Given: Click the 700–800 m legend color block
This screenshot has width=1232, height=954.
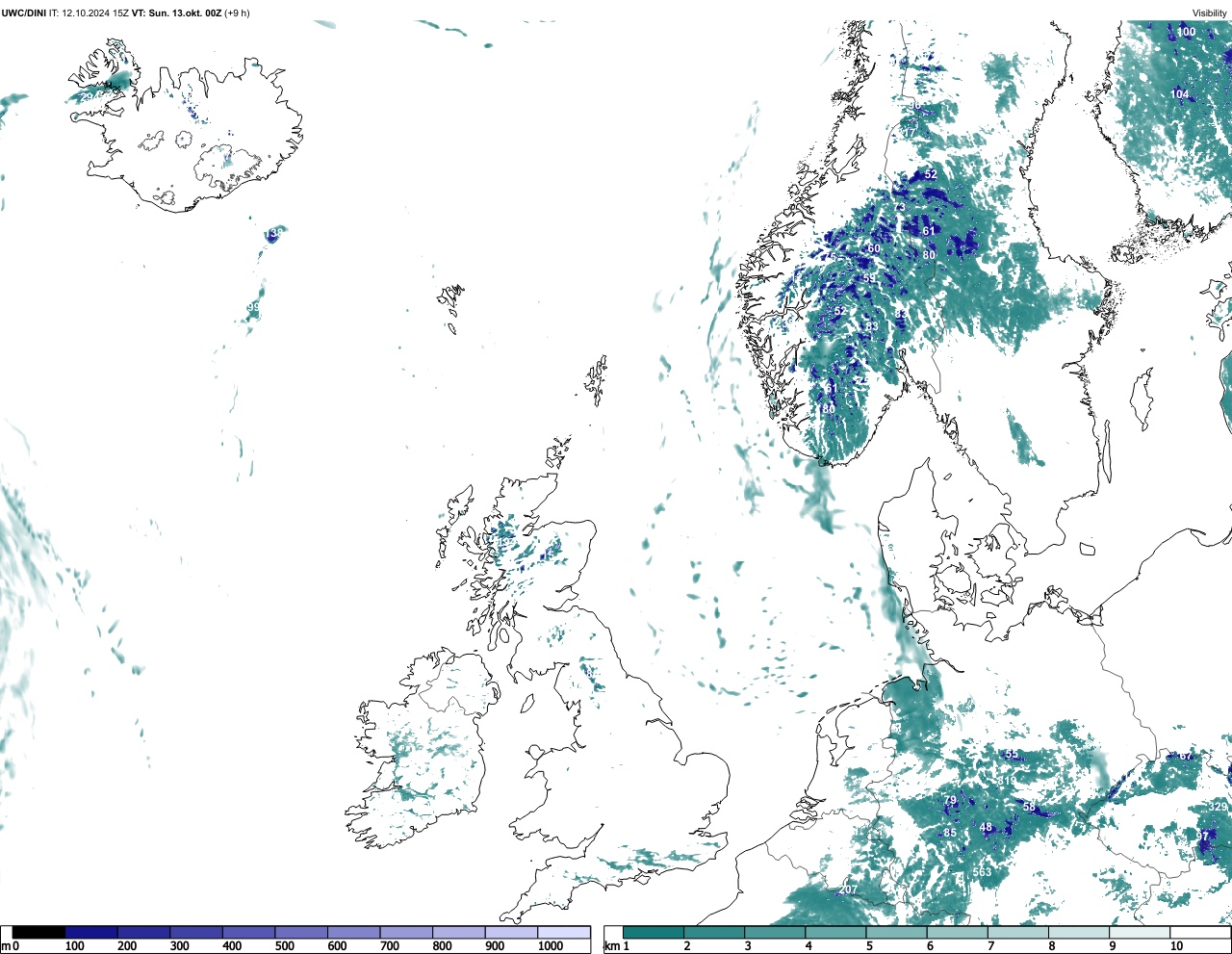Looking at the screenshot, I should tap(406, 932).
